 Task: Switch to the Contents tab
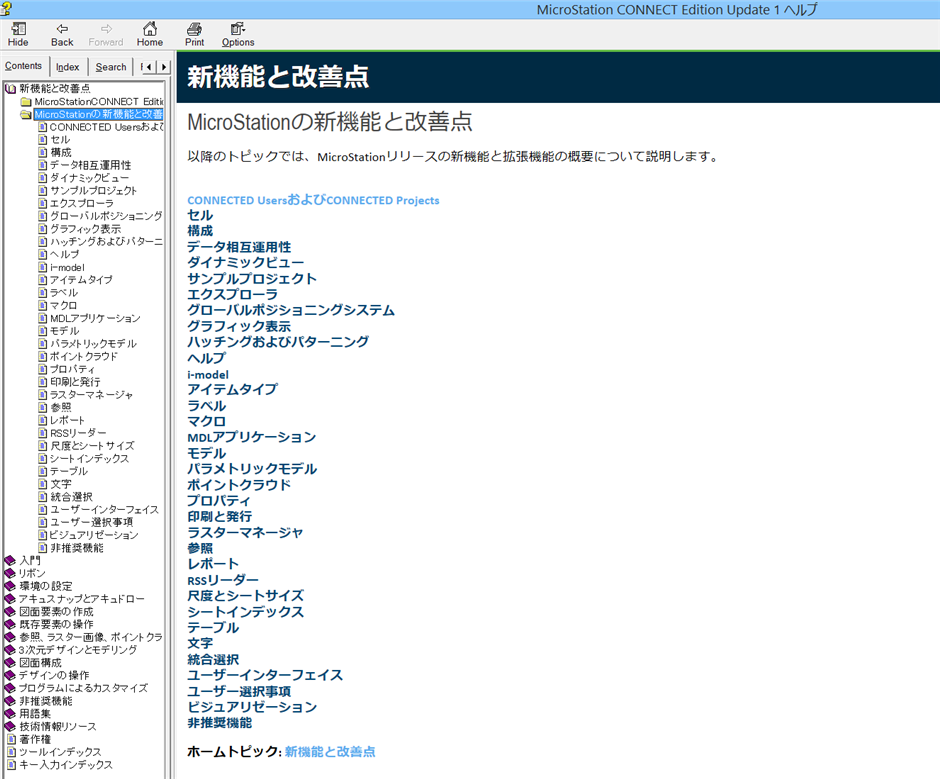[23, 66]
